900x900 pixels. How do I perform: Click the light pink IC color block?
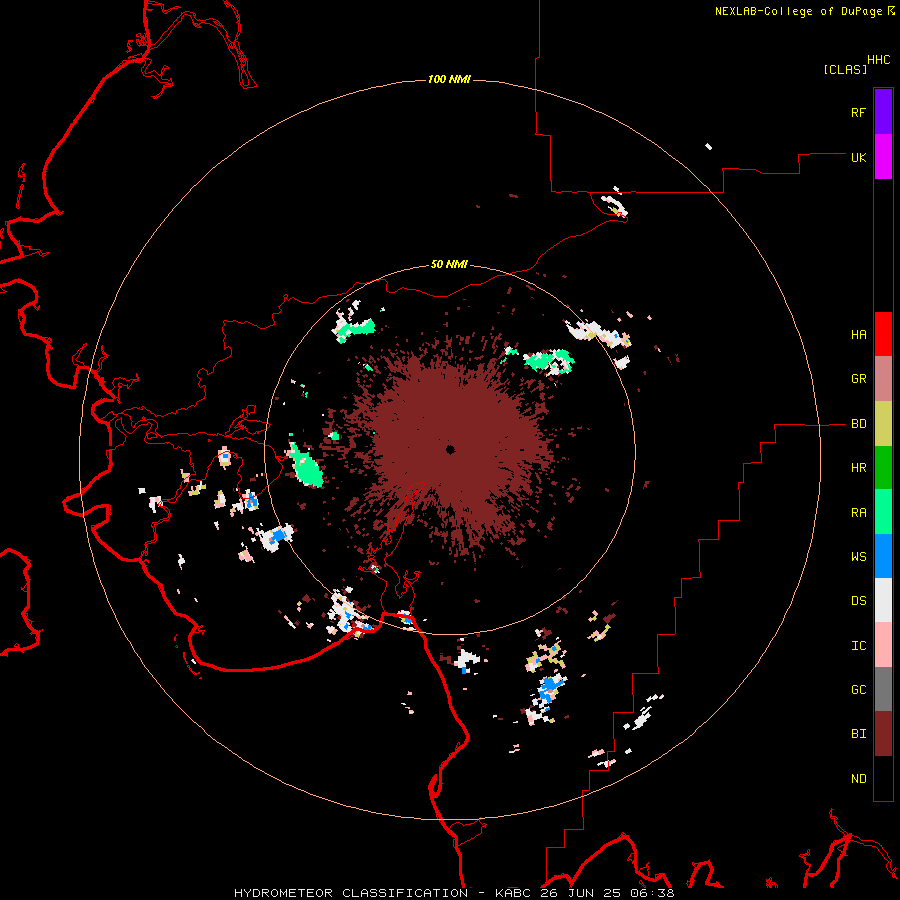coord(883,645)
